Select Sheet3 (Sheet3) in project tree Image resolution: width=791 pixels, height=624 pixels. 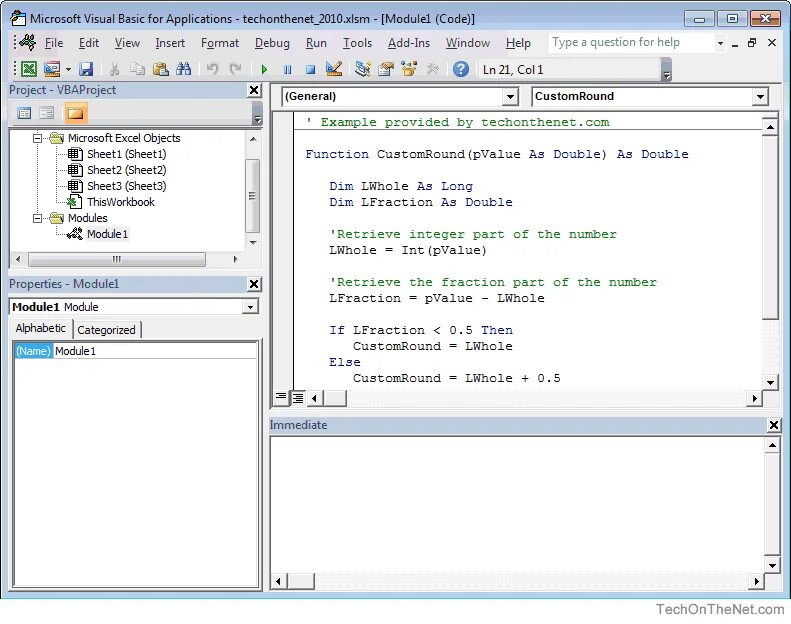tap(127, 186)
